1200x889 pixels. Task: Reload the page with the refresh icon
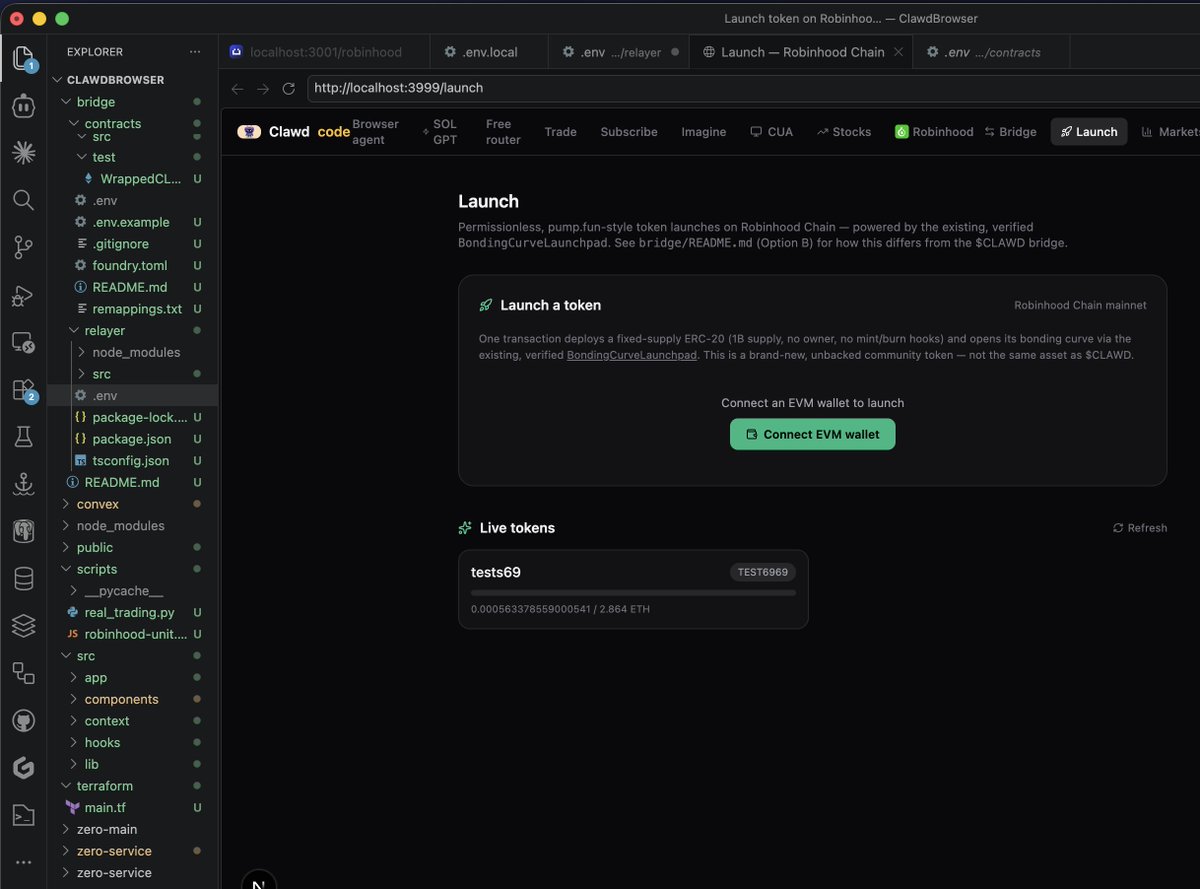(289, 88)
